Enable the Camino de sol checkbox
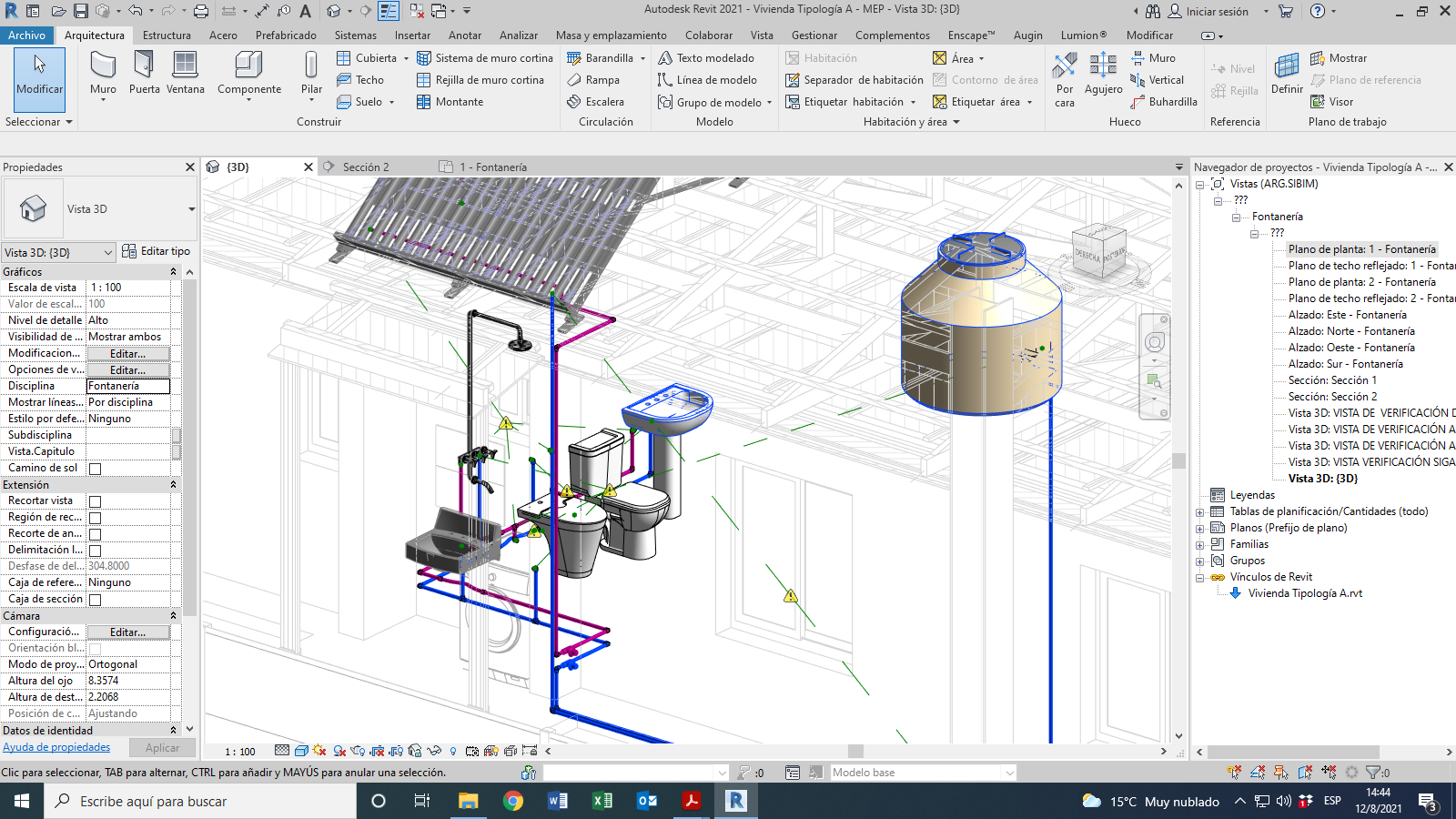The image size is (1456, 819). click(95, 468)
